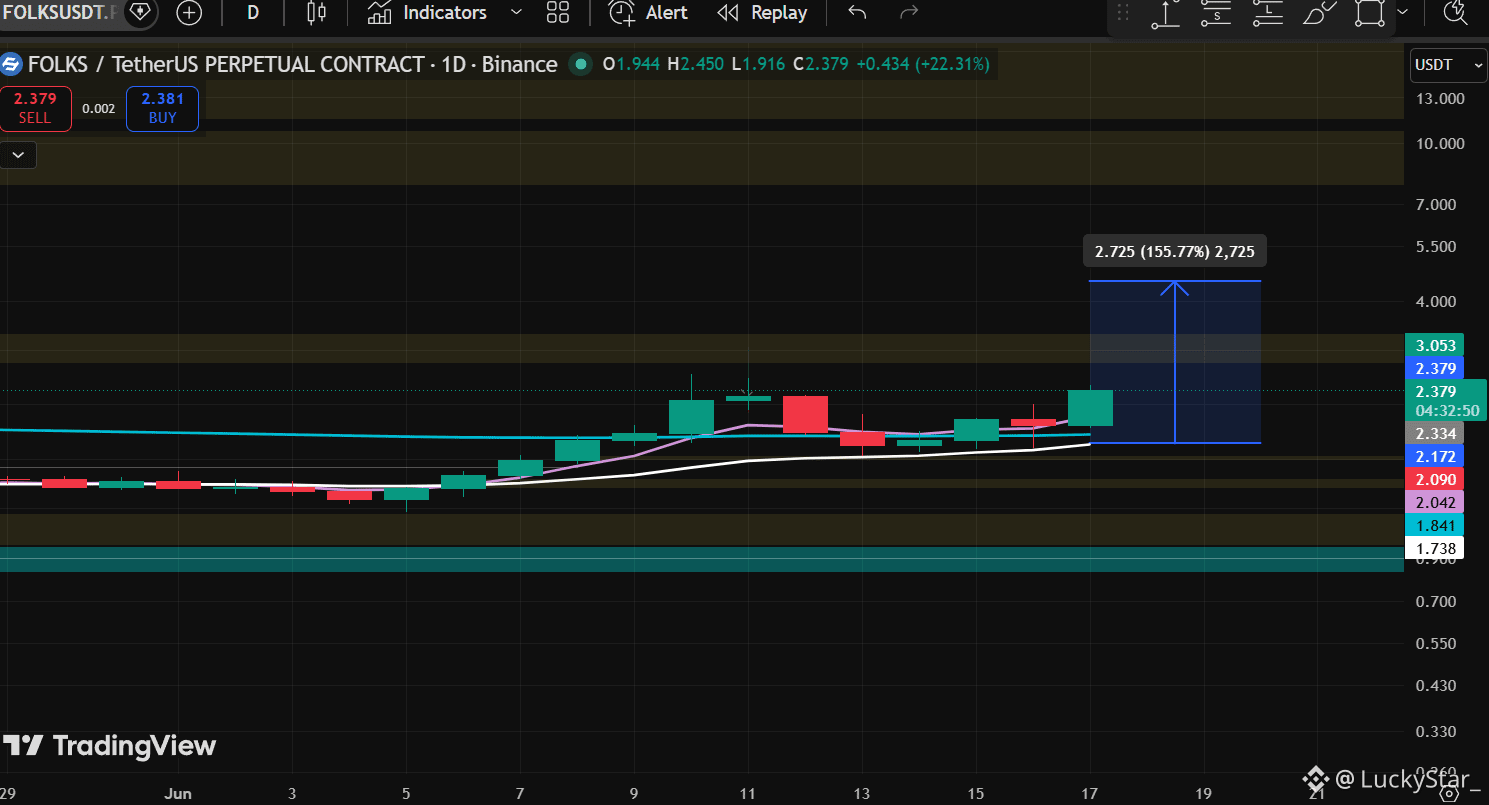The width and height of the screenshot is (1489, 805).
Task: Collapse the indicator legend arrow
Action: tap(20, 155)
